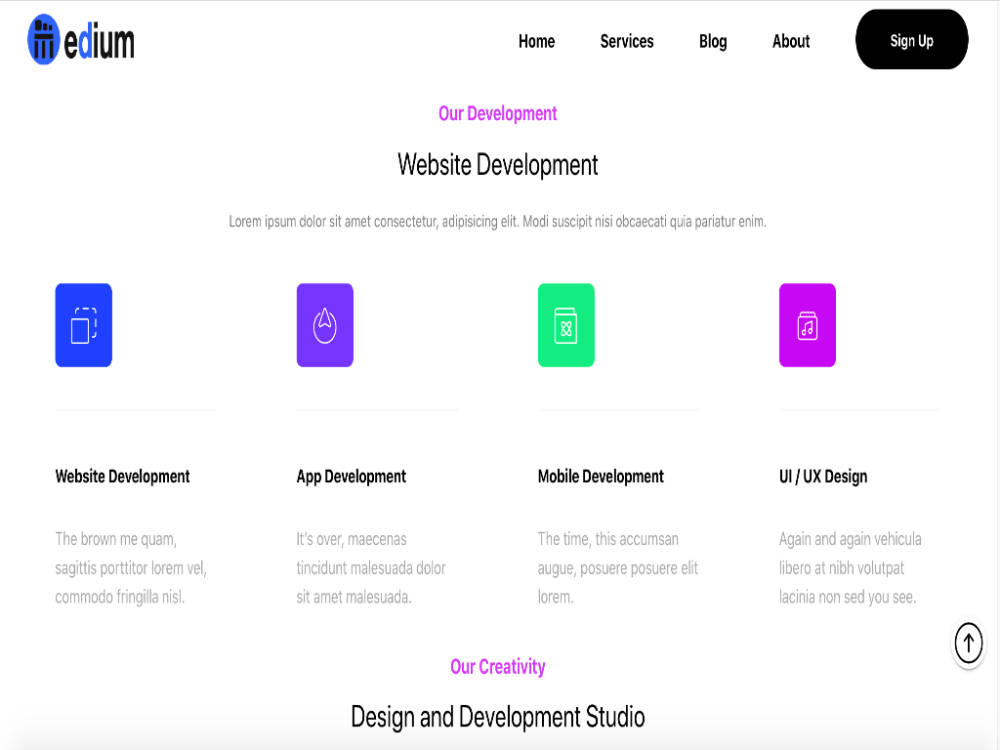Click the Our Development pink label

click(497, 113)
